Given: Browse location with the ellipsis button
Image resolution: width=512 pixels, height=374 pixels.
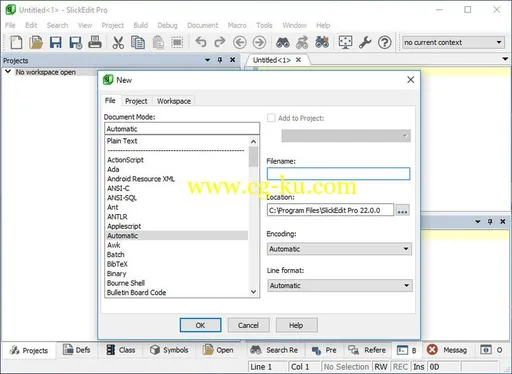Looking at the screenshot, I should pos(402,210).
